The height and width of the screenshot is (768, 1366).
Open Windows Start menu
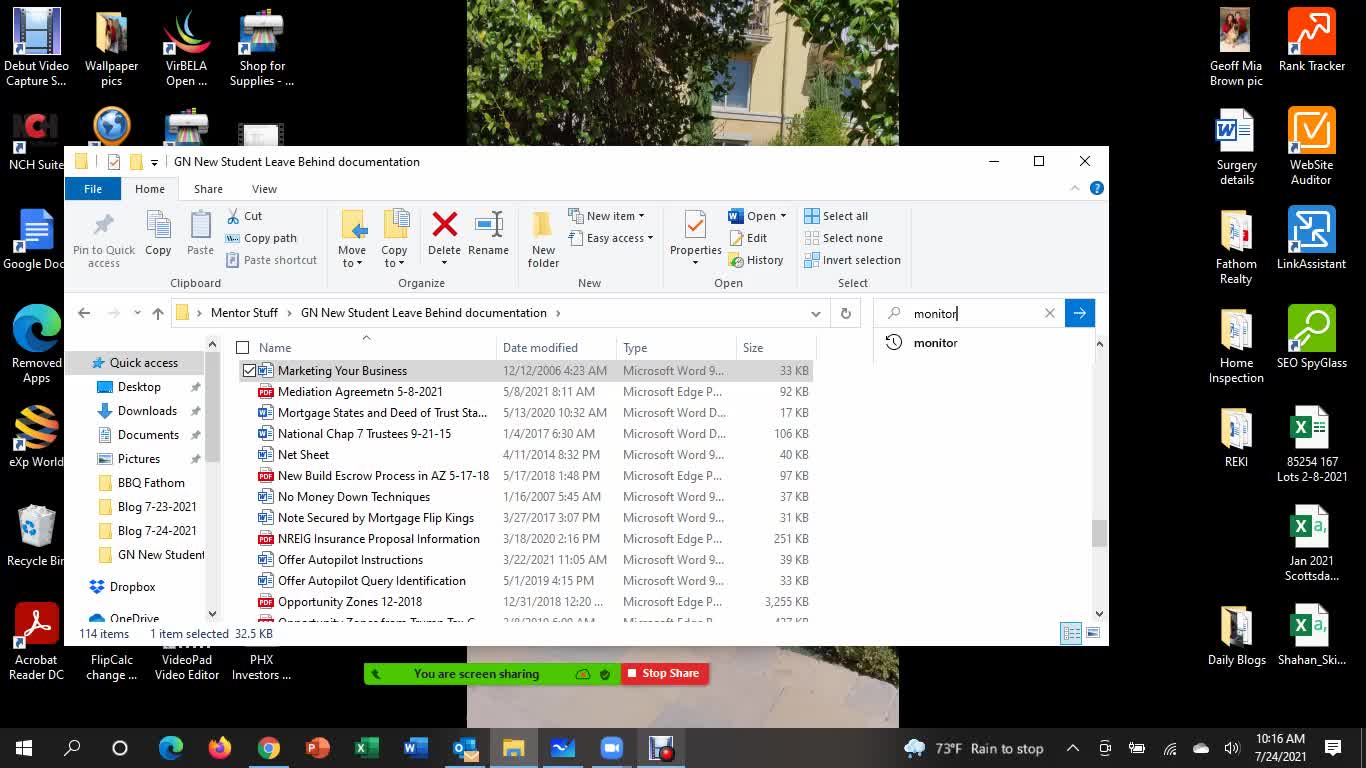[x=24, y=747]
